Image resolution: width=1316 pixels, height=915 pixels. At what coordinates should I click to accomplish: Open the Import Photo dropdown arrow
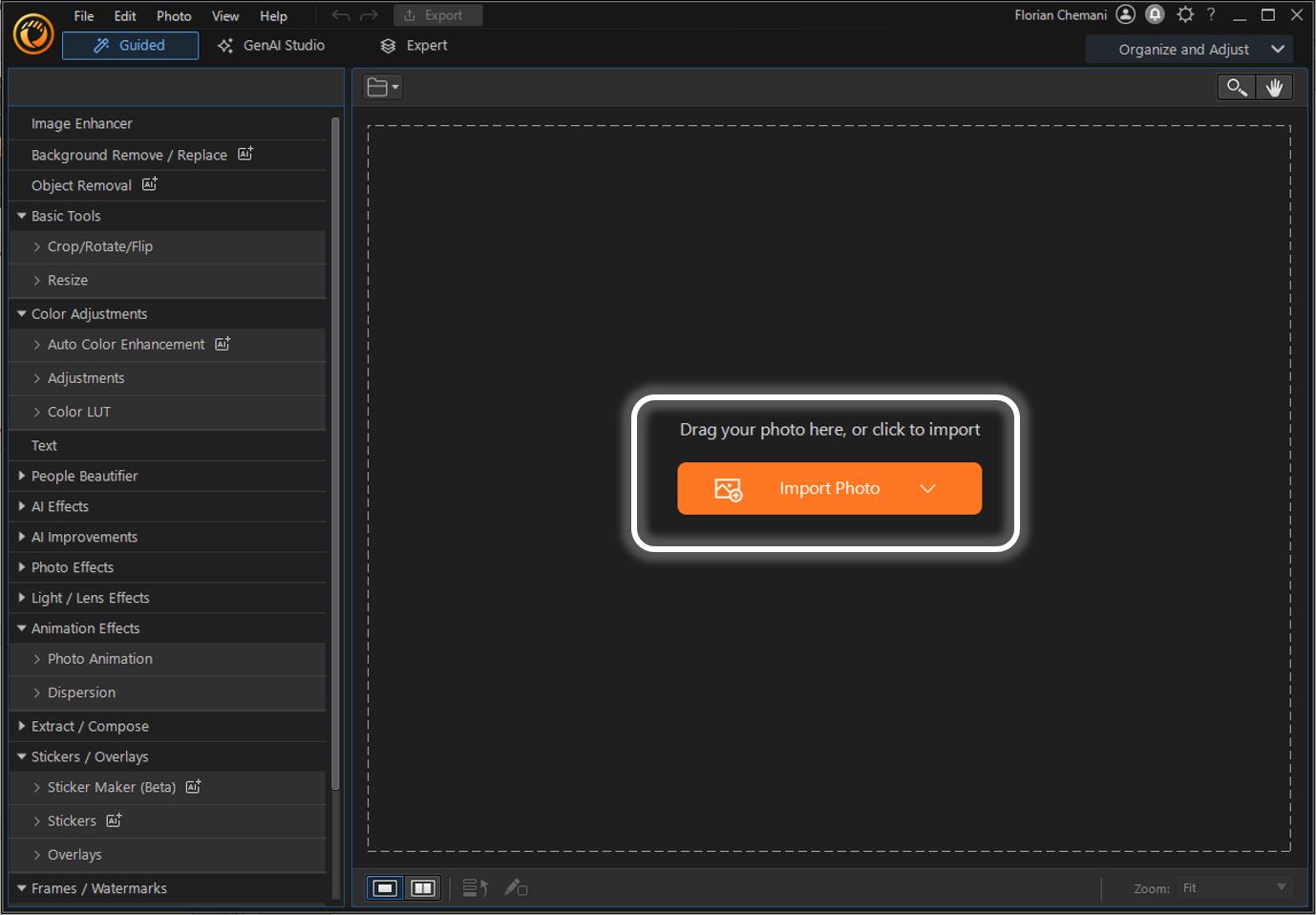[x=927, y=488]
